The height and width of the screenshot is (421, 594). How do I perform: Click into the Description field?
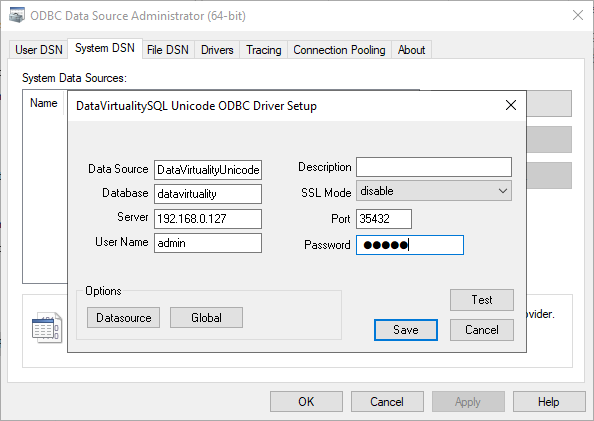tap(434, 167)
